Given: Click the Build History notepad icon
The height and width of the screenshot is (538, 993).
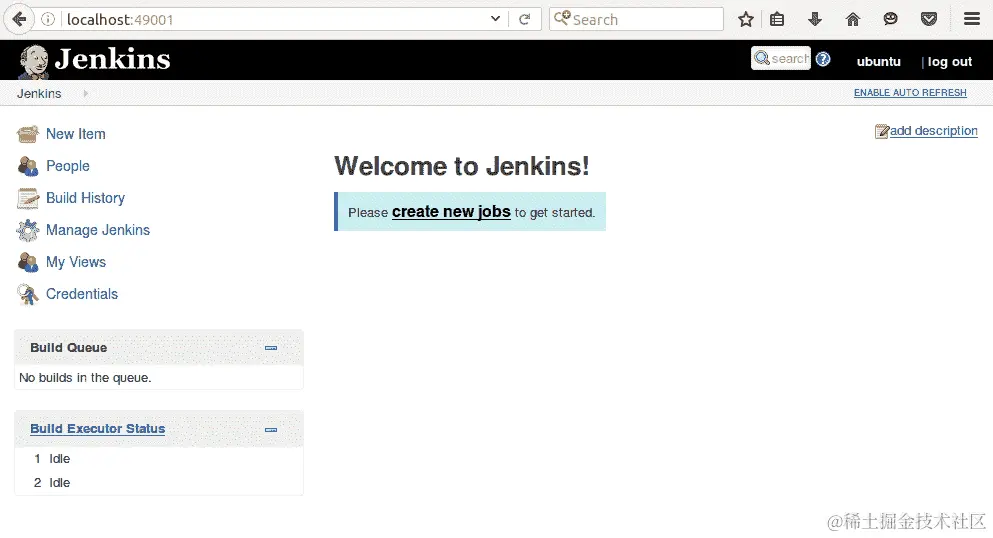Looking at the screenshot, I should tap(28, 199).
